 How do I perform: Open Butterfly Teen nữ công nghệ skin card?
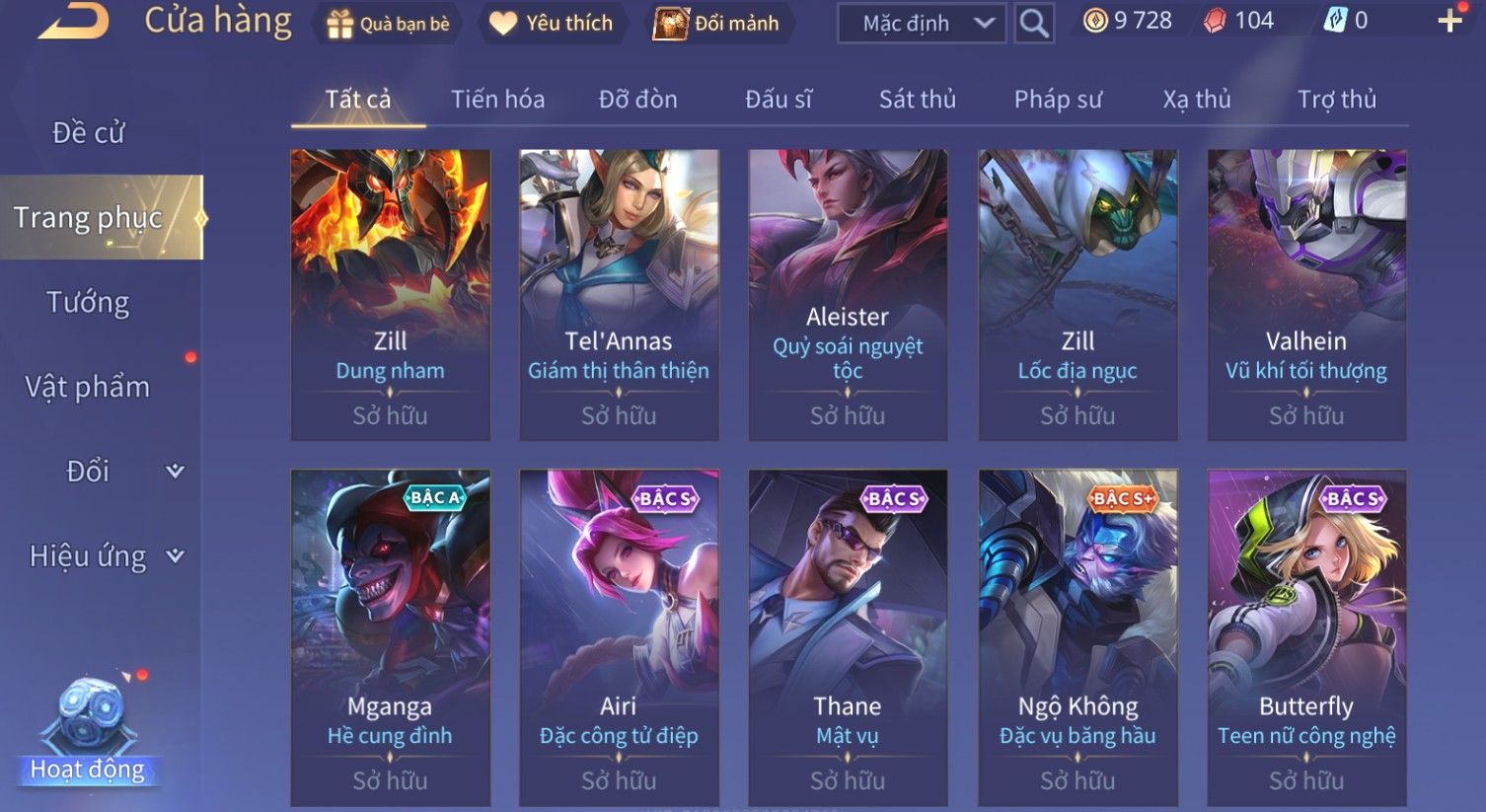click(1306, 637)
